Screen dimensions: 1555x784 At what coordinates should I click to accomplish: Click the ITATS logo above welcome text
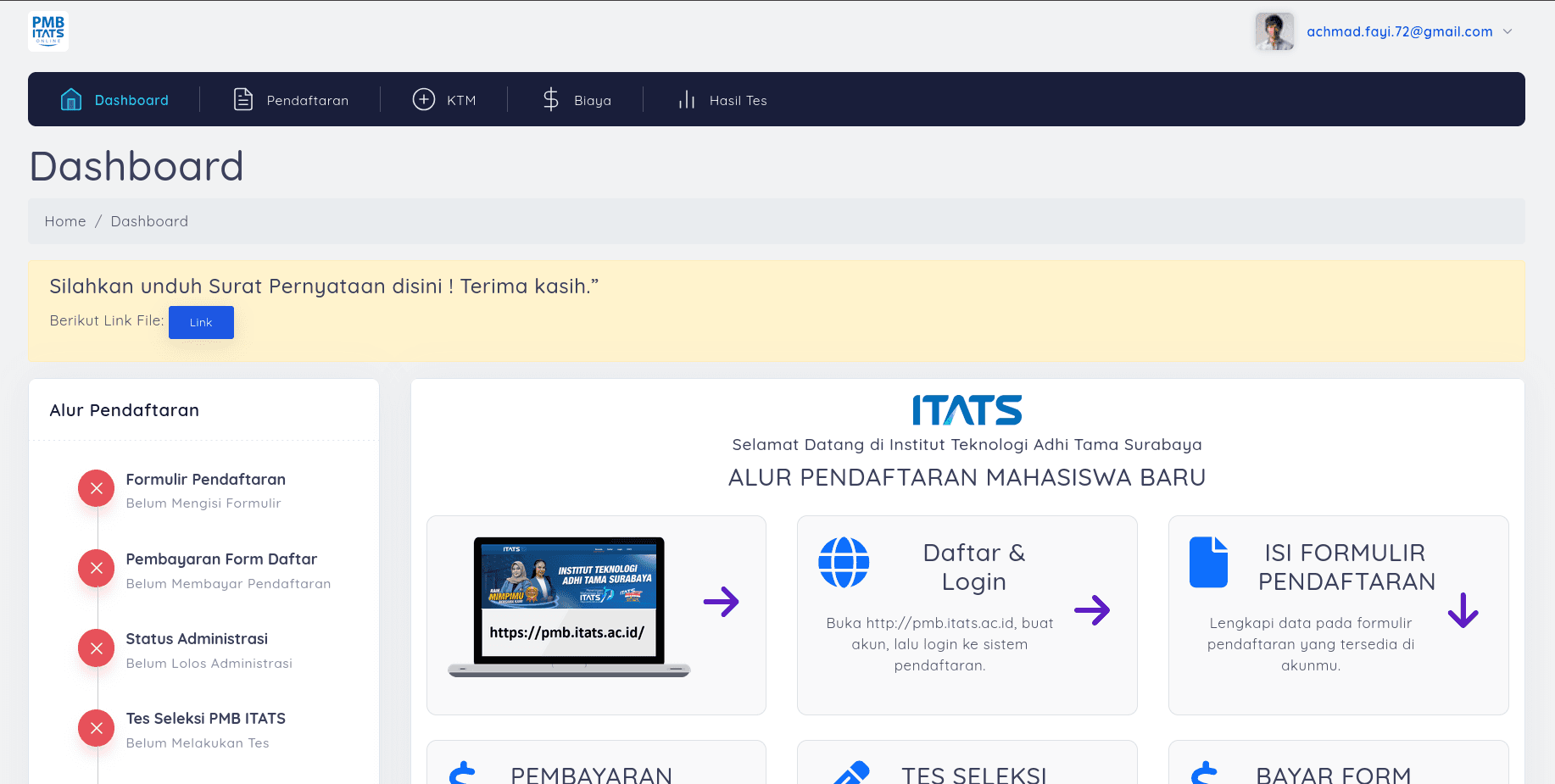tap(967, 410)
